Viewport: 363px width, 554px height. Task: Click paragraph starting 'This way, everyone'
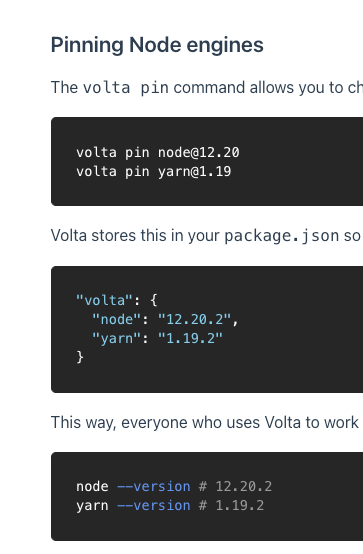(207, 423)
